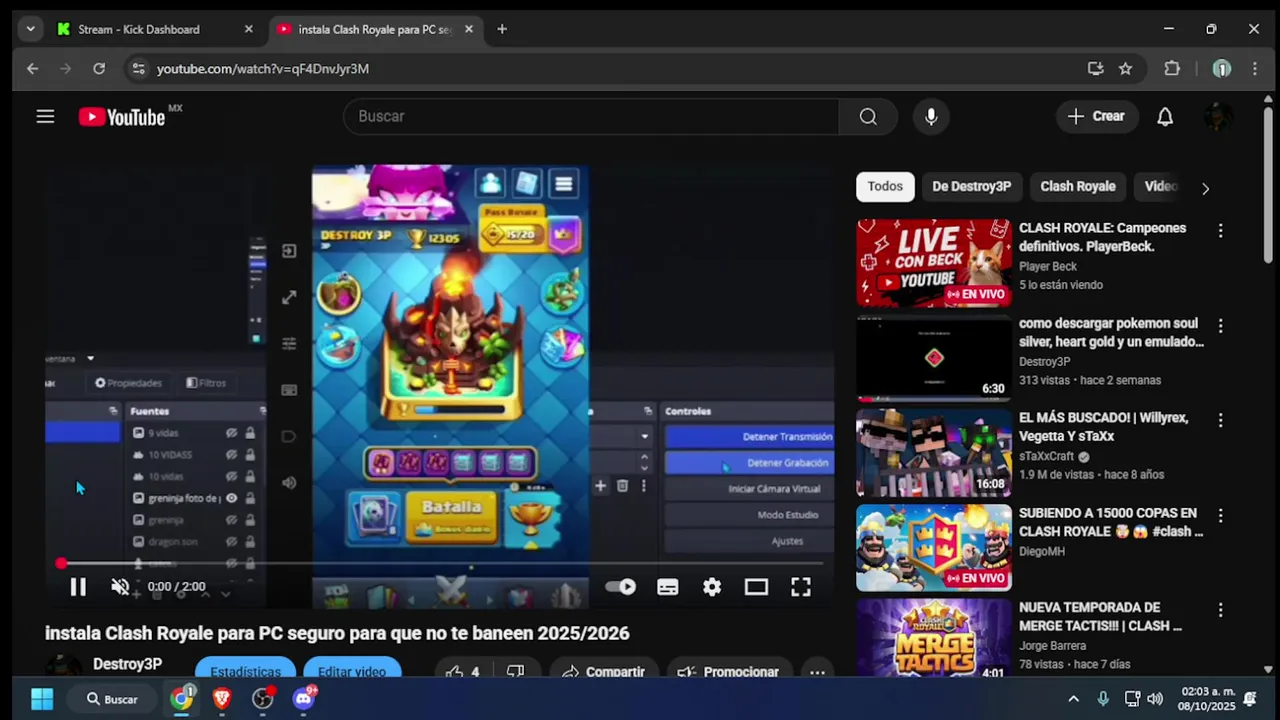Open a new browser tab
1280x720 pixels.
(x=502, y=29)
